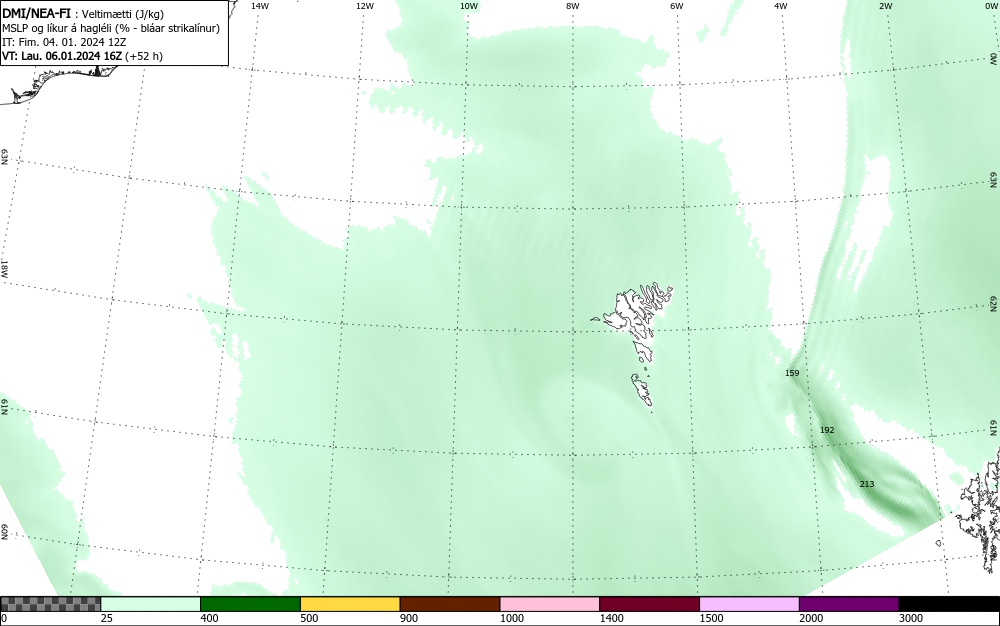Click the 0W longitude label

click(x=990, y=6)
